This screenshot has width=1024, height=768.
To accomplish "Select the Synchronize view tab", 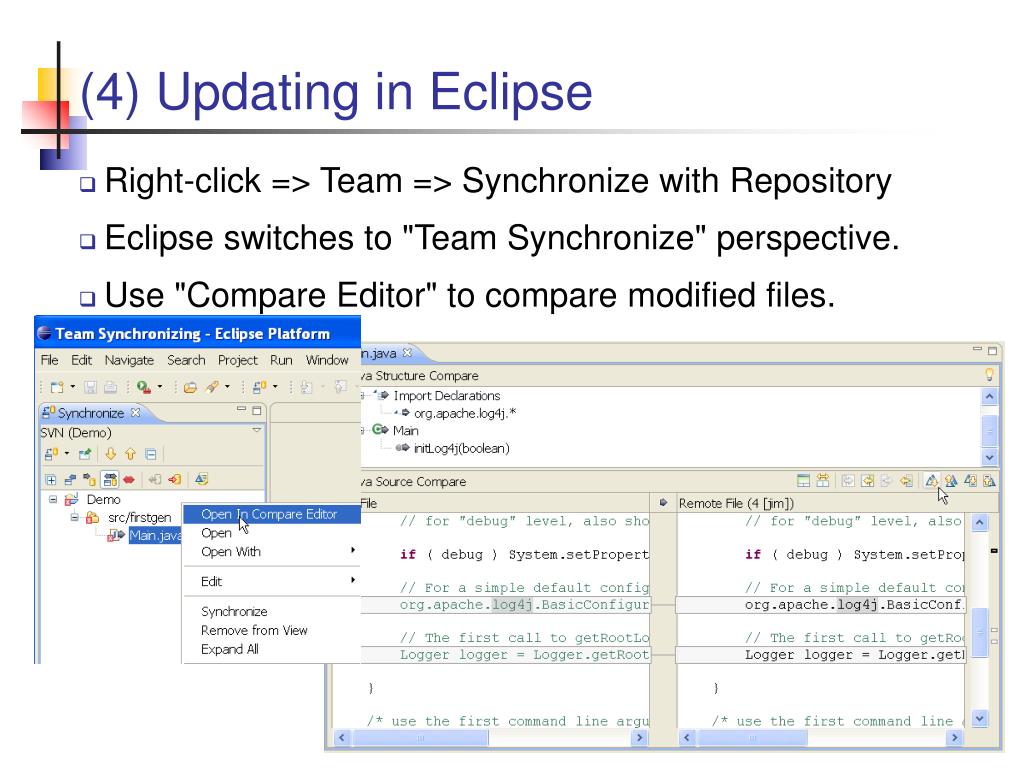I will point(91,413).
